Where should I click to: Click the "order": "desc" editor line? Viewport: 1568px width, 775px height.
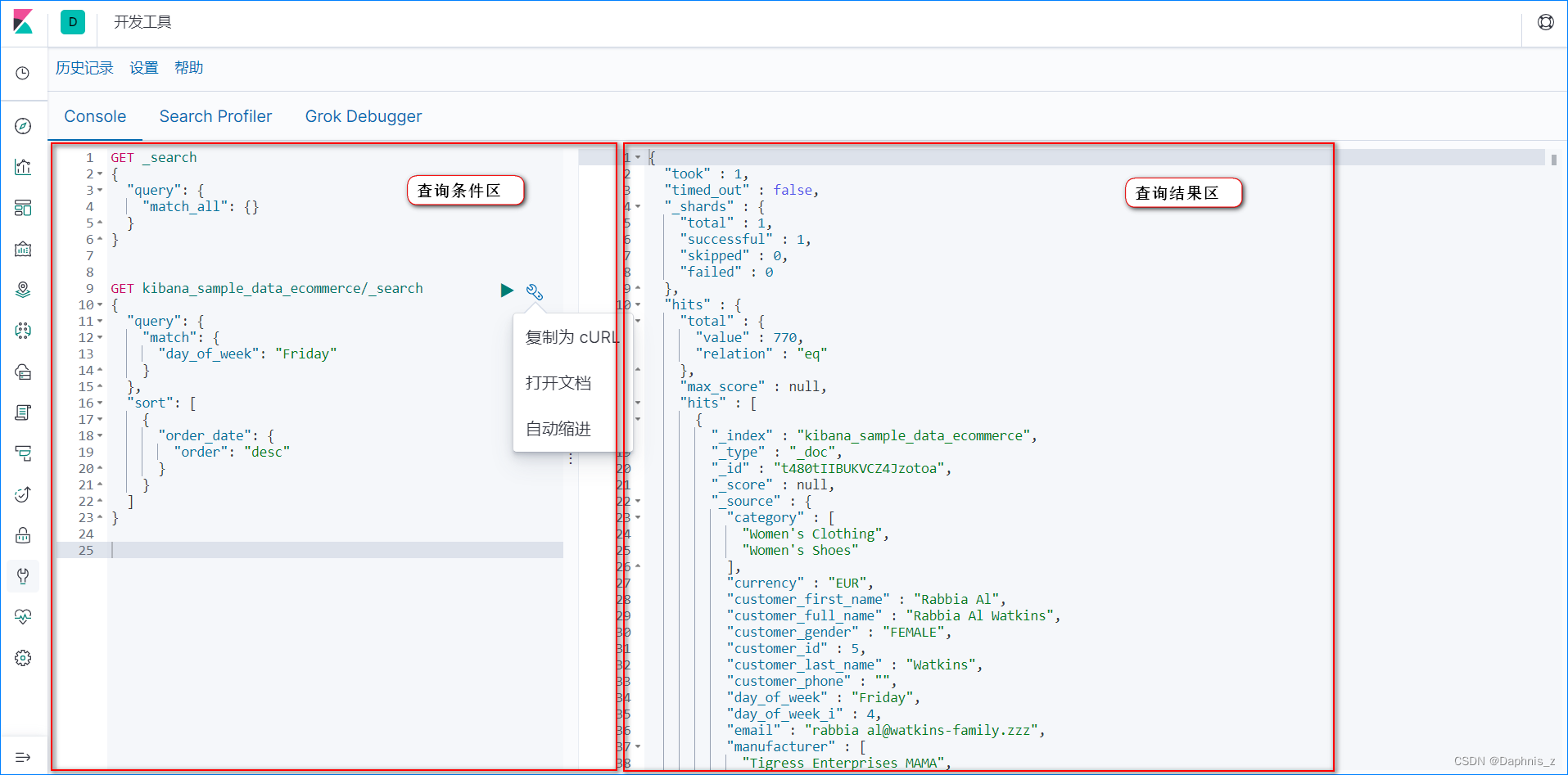232,452
